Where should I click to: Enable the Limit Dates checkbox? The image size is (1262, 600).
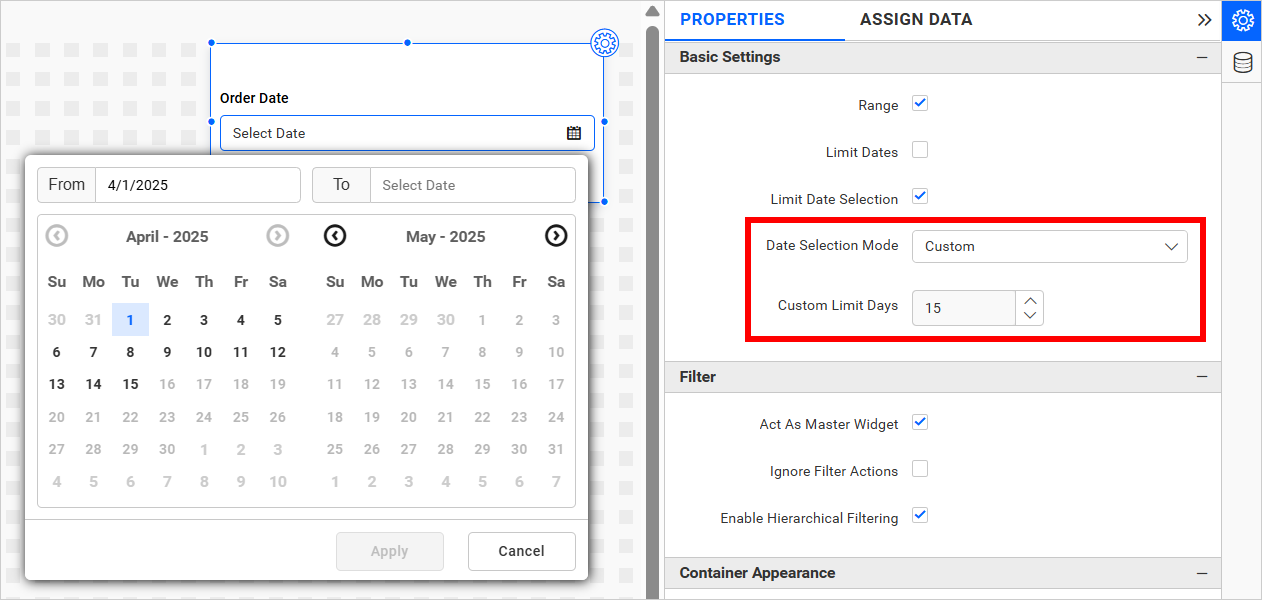coord(920,150)
